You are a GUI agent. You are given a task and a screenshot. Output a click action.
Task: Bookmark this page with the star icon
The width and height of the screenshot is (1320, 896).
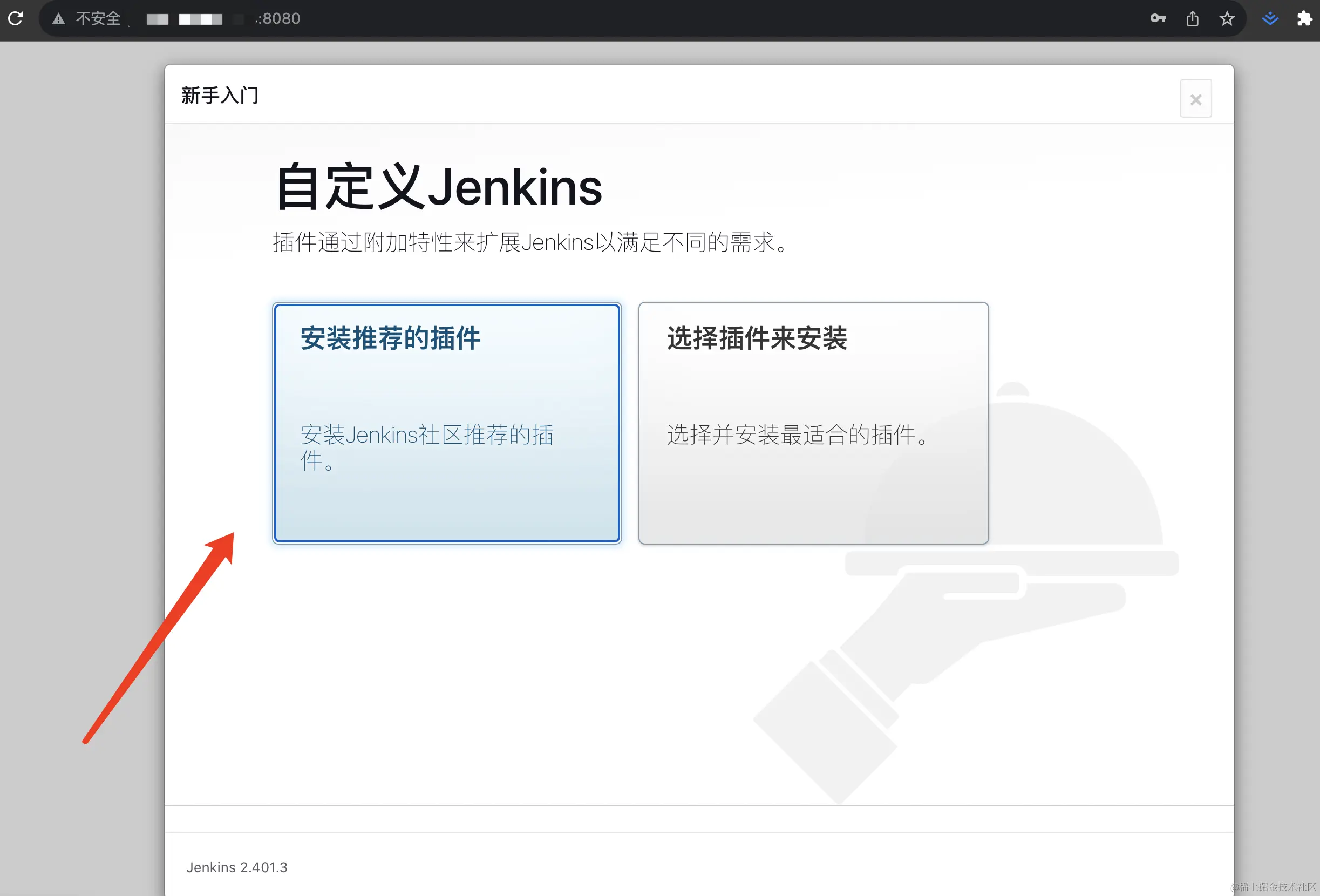(x=1227, y=19)
